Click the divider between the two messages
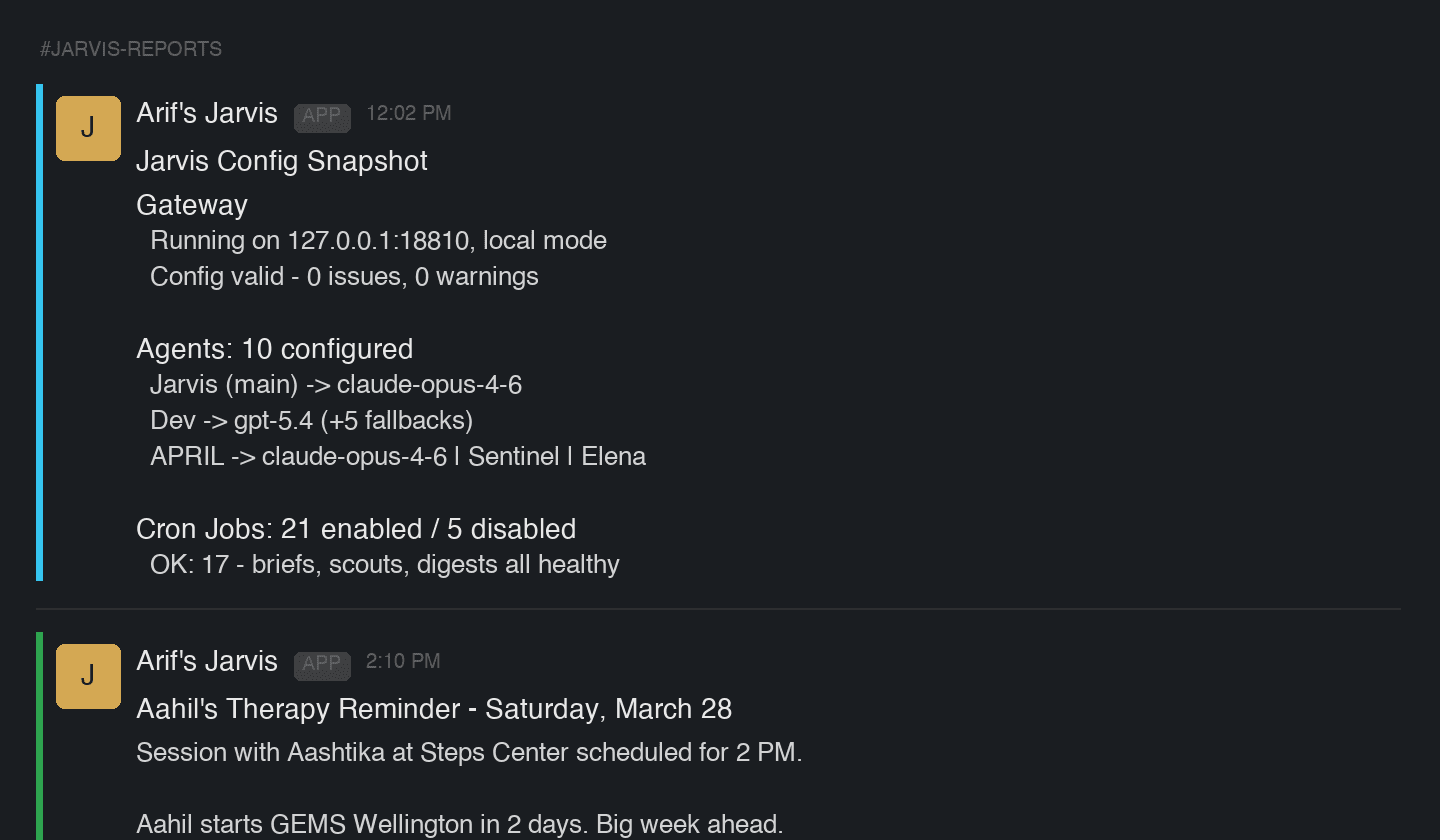Image resolution: width=1440 pixels, height=840 pixels. (x=718, y=605)
